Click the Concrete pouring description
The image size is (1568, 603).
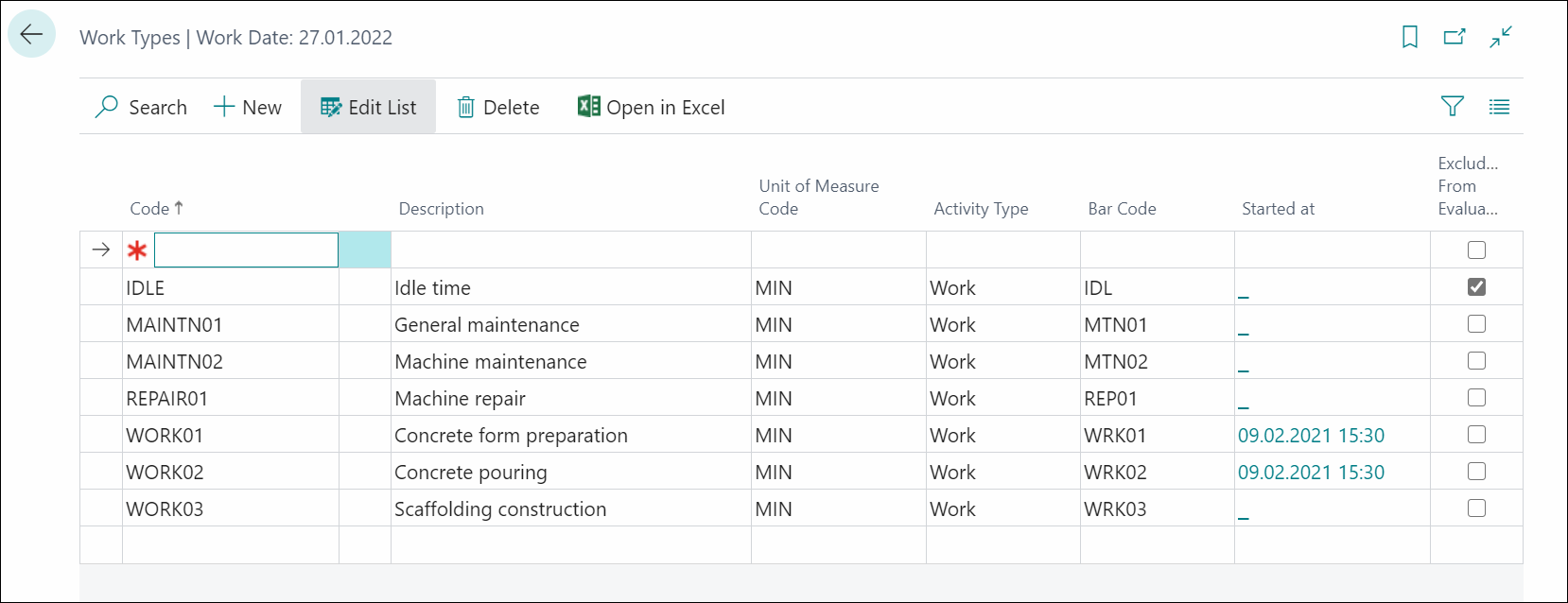(x=471, y=473)
